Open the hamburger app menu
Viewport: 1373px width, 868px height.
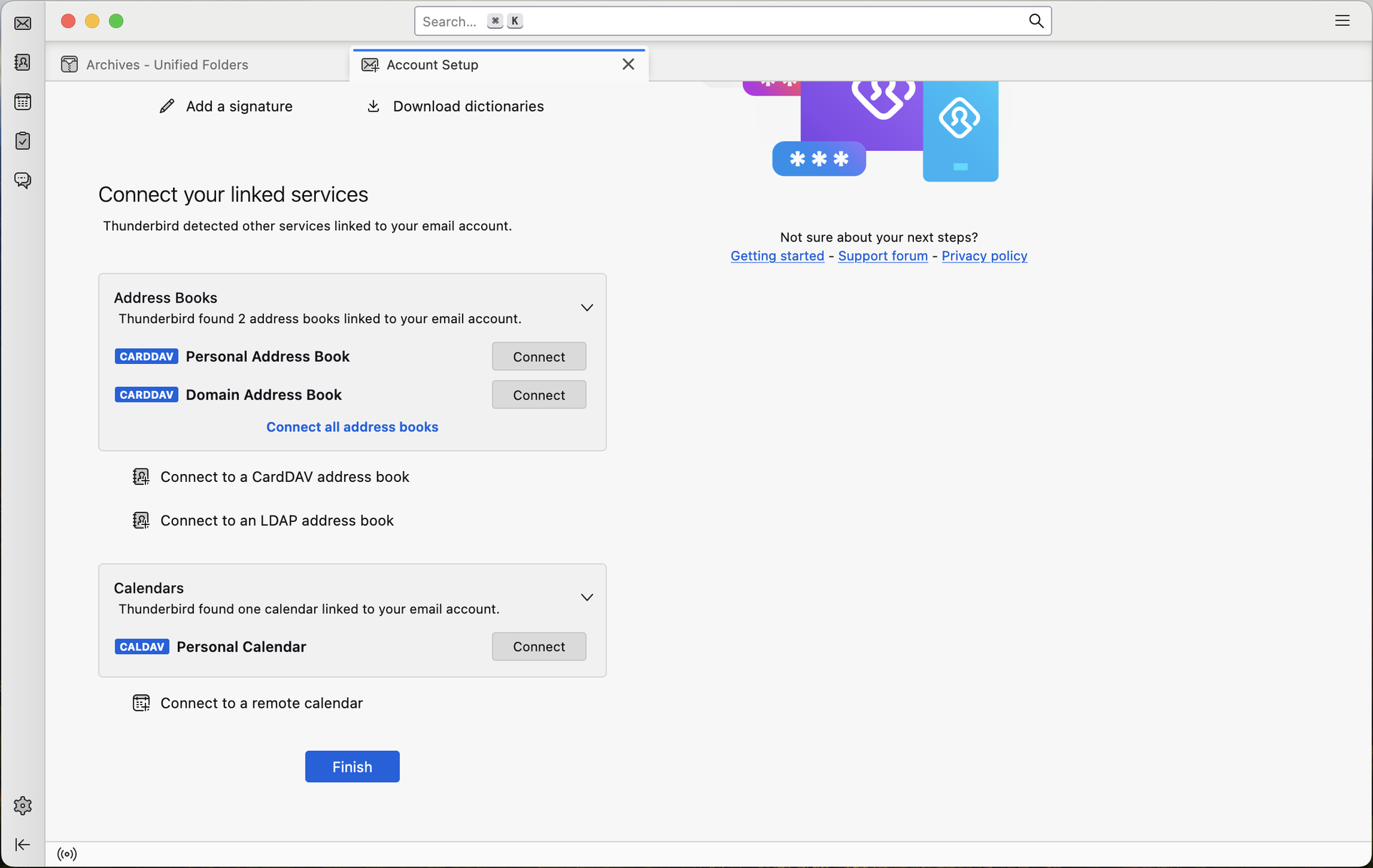coord(1342,21)
